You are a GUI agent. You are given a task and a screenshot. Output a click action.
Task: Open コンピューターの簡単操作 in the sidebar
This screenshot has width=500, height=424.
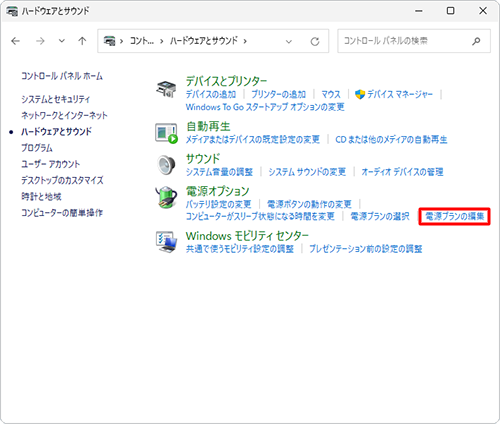point(62,213)
